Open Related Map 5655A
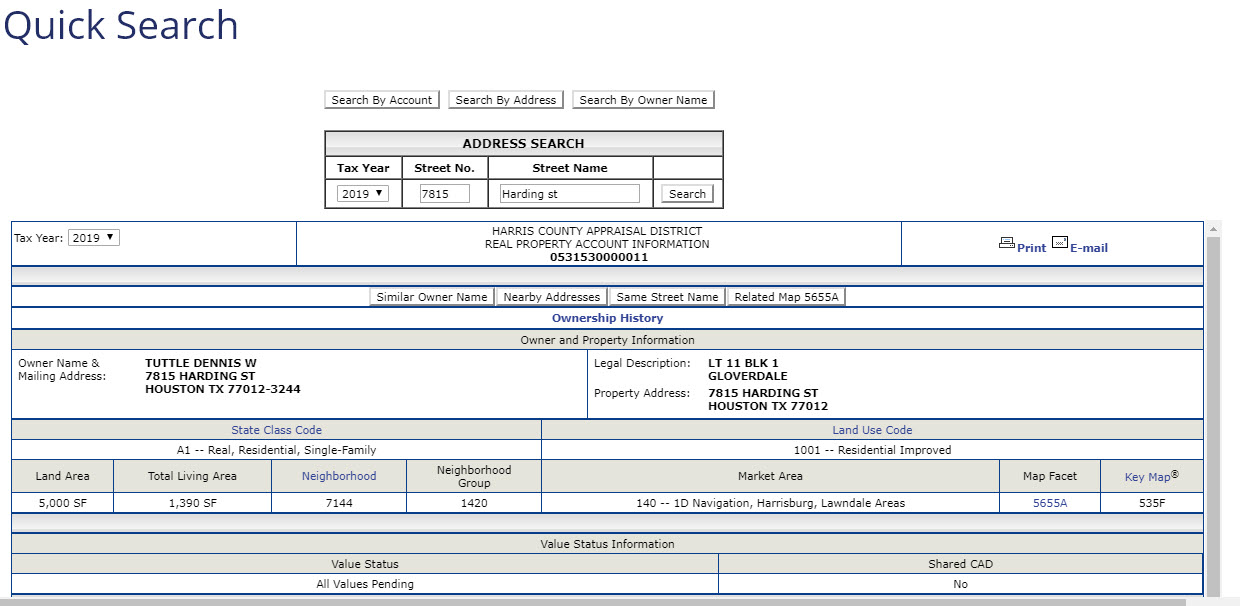 tap(786, 297)
